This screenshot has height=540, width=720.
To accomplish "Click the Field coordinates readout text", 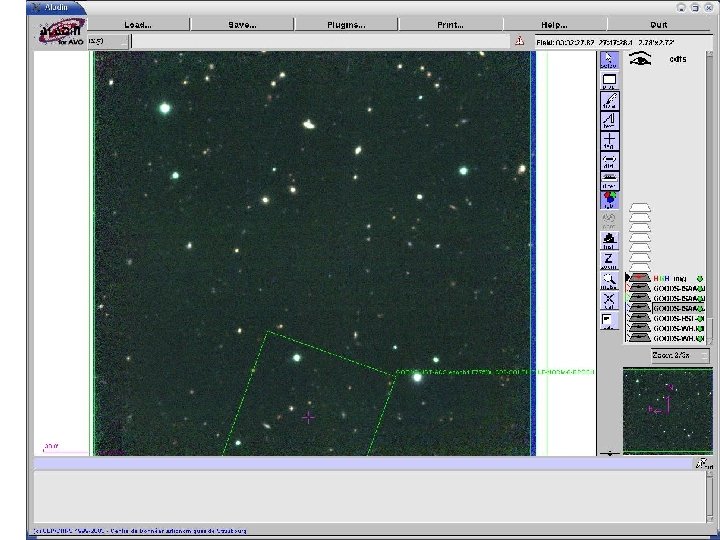I will (605, 42).
